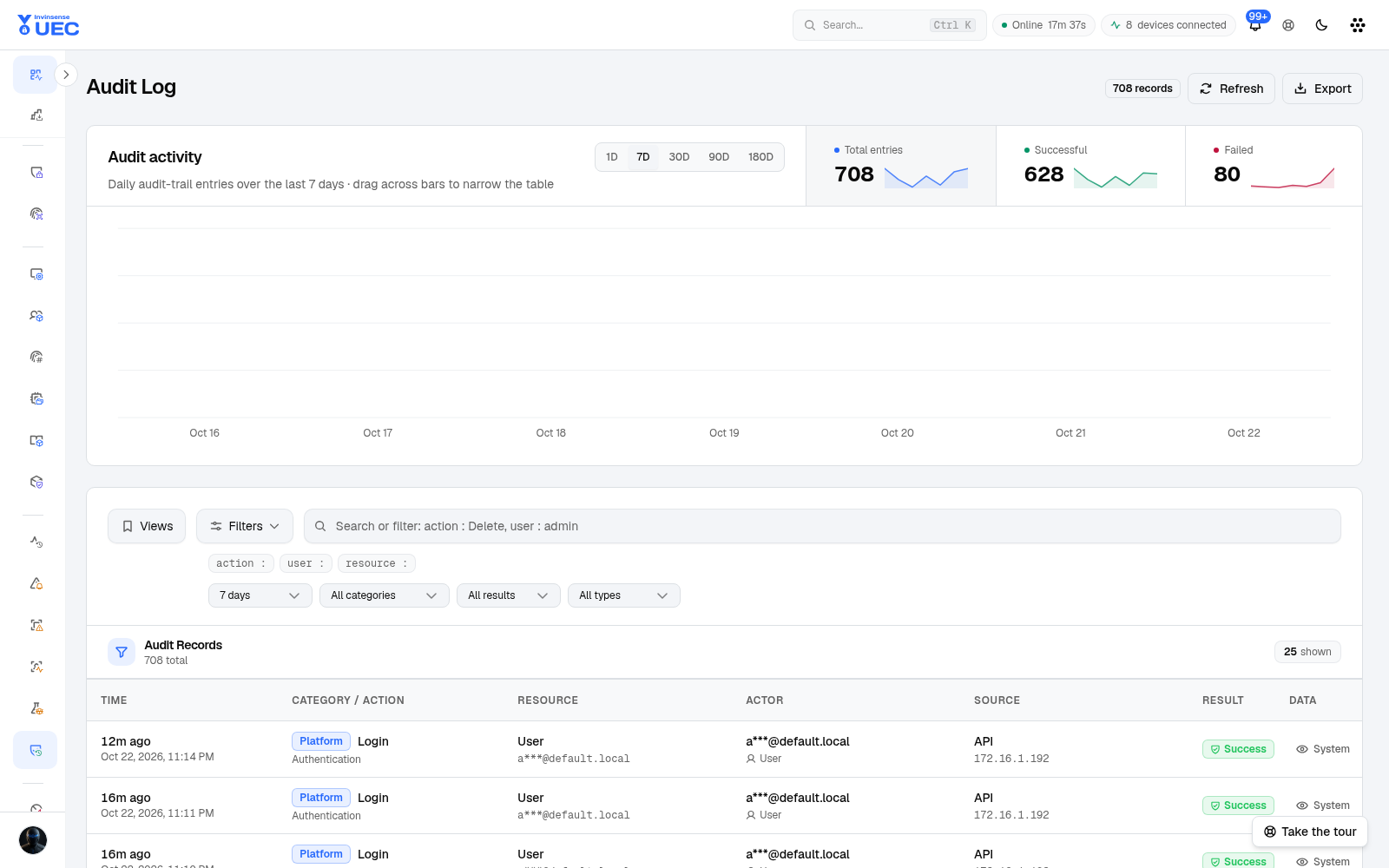Select the 180D time range tab
1389x868 pixels.
tap(760, 157)
